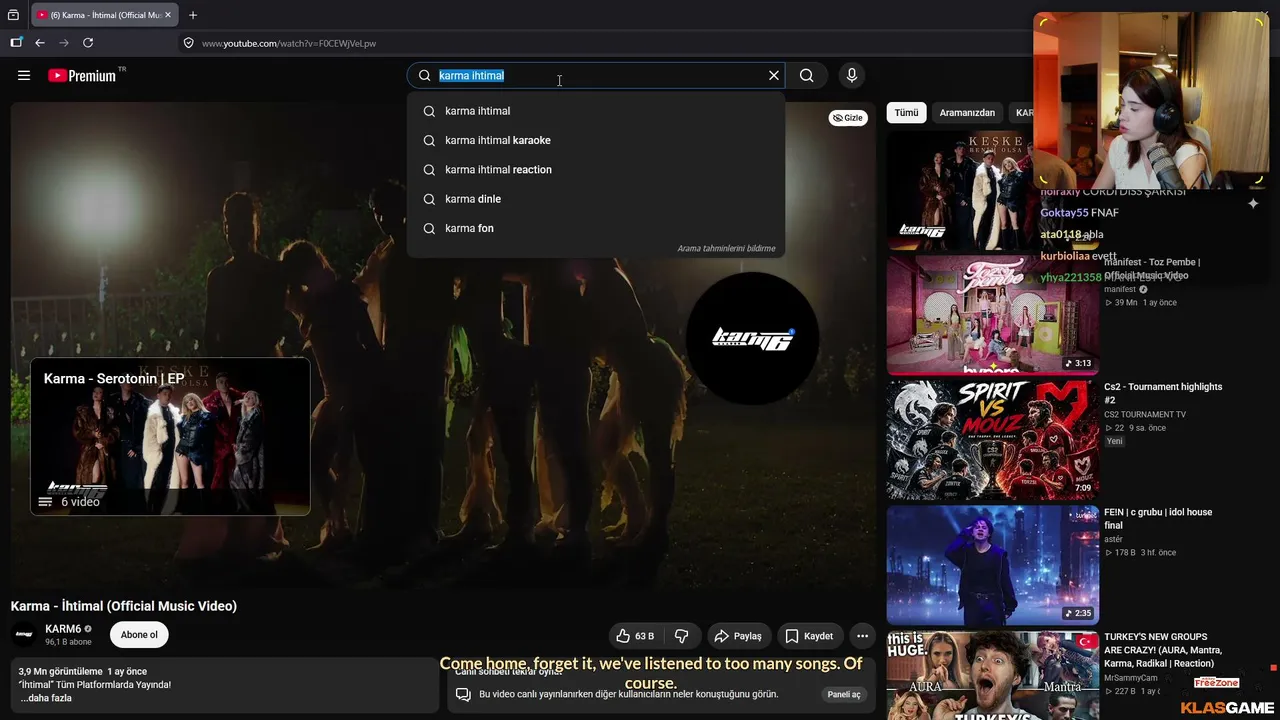This screenshot has width=1280, height=720.
Task: Click the KARM6 channel avatar below video
Action: [x=24, y=634]
